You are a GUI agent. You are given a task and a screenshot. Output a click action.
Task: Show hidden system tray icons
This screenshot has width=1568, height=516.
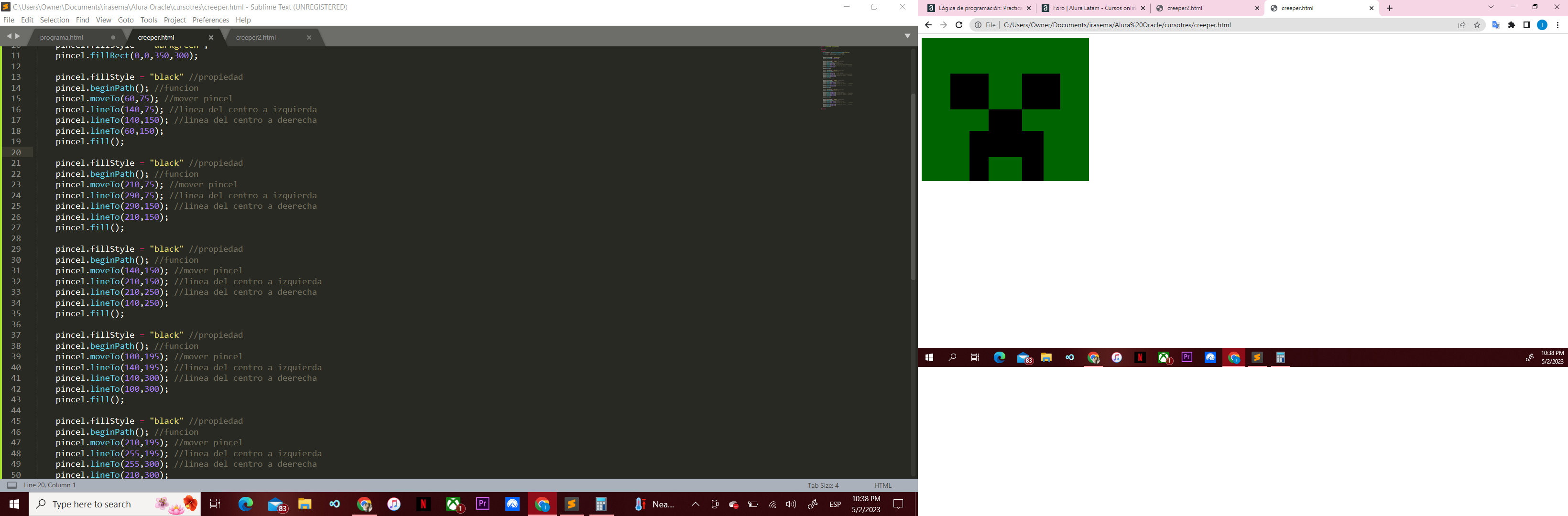(x=695, y=504)
